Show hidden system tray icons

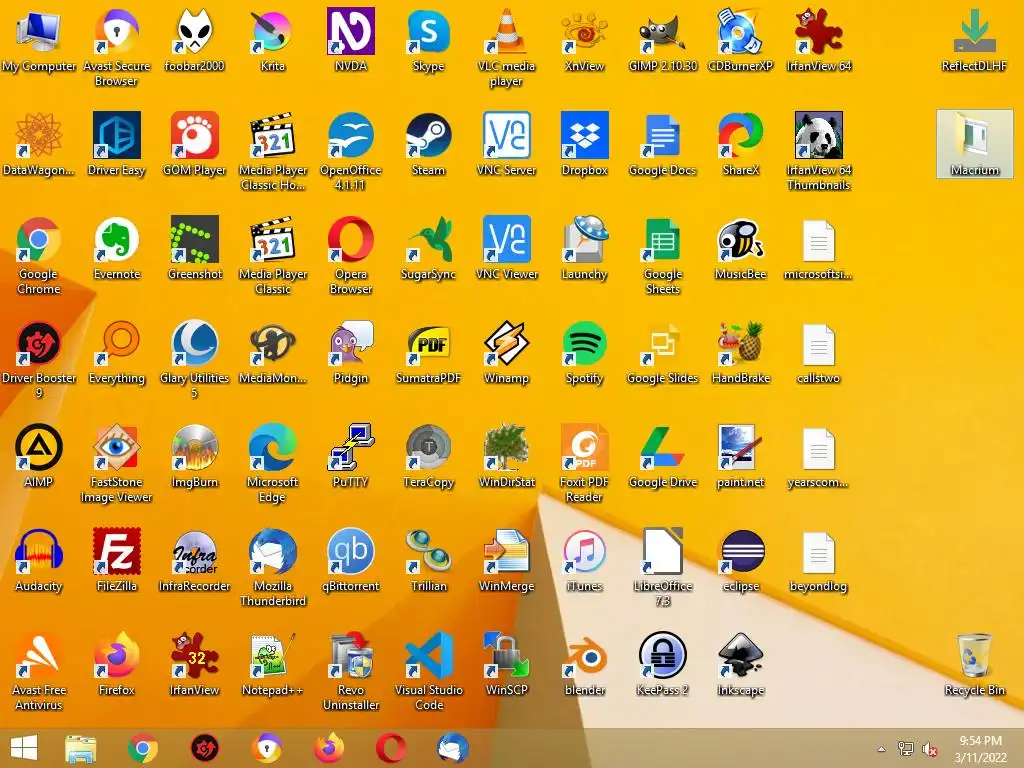(882, 749)
